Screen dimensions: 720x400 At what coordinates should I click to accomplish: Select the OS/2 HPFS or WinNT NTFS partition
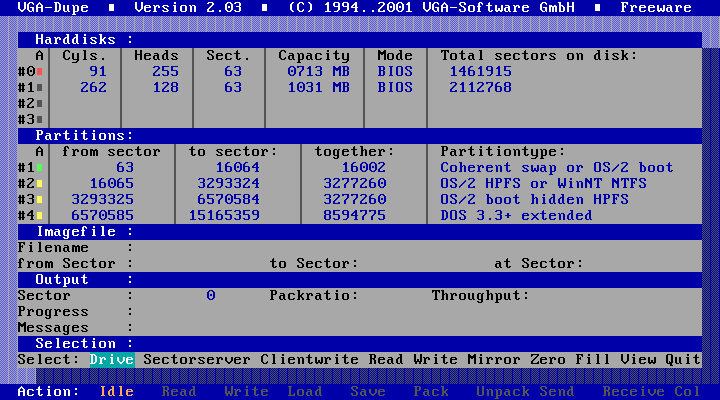click(x=543, y=184)
